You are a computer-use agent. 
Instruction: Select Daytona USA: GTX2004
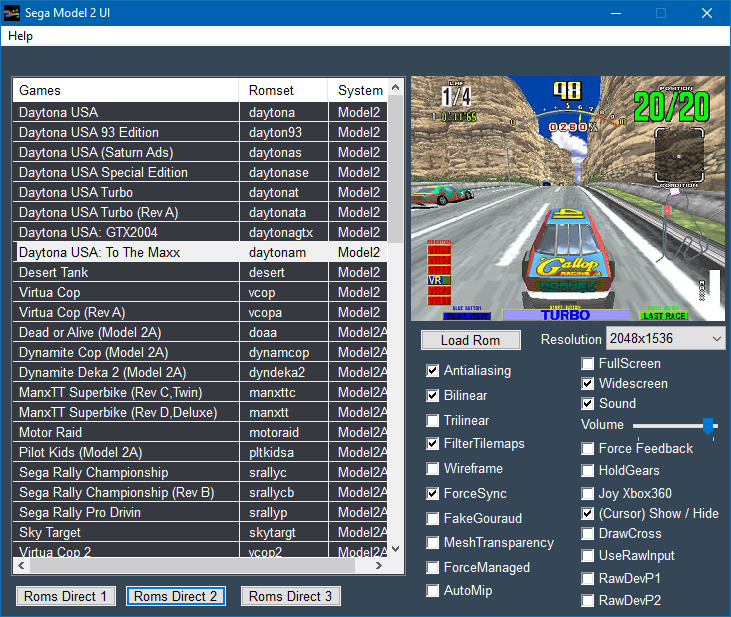[200, 232]
